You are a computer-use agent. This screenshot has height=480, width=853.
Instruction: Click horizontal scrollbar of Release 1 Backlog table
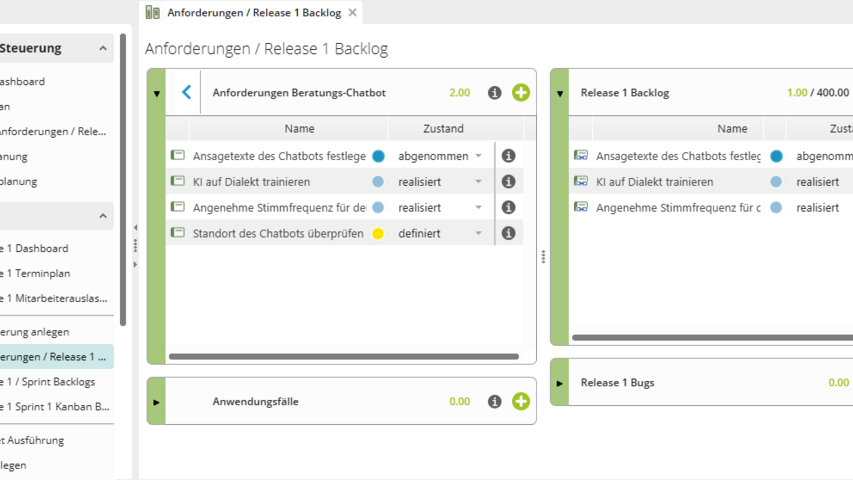pos(712,337)
